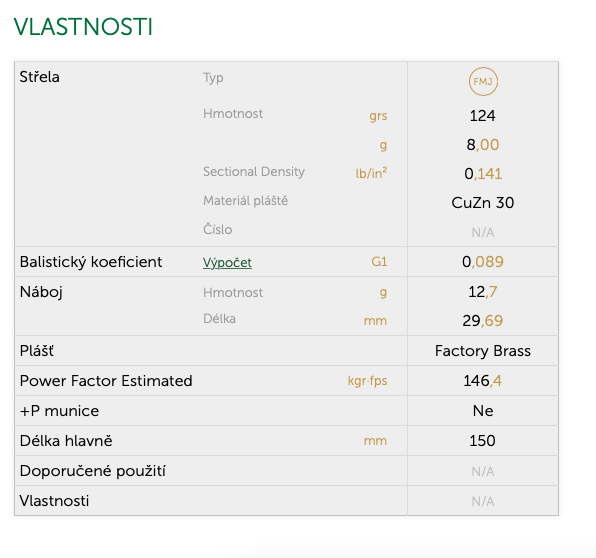
Task: Select the Střela row label
Action: point(40,77)
